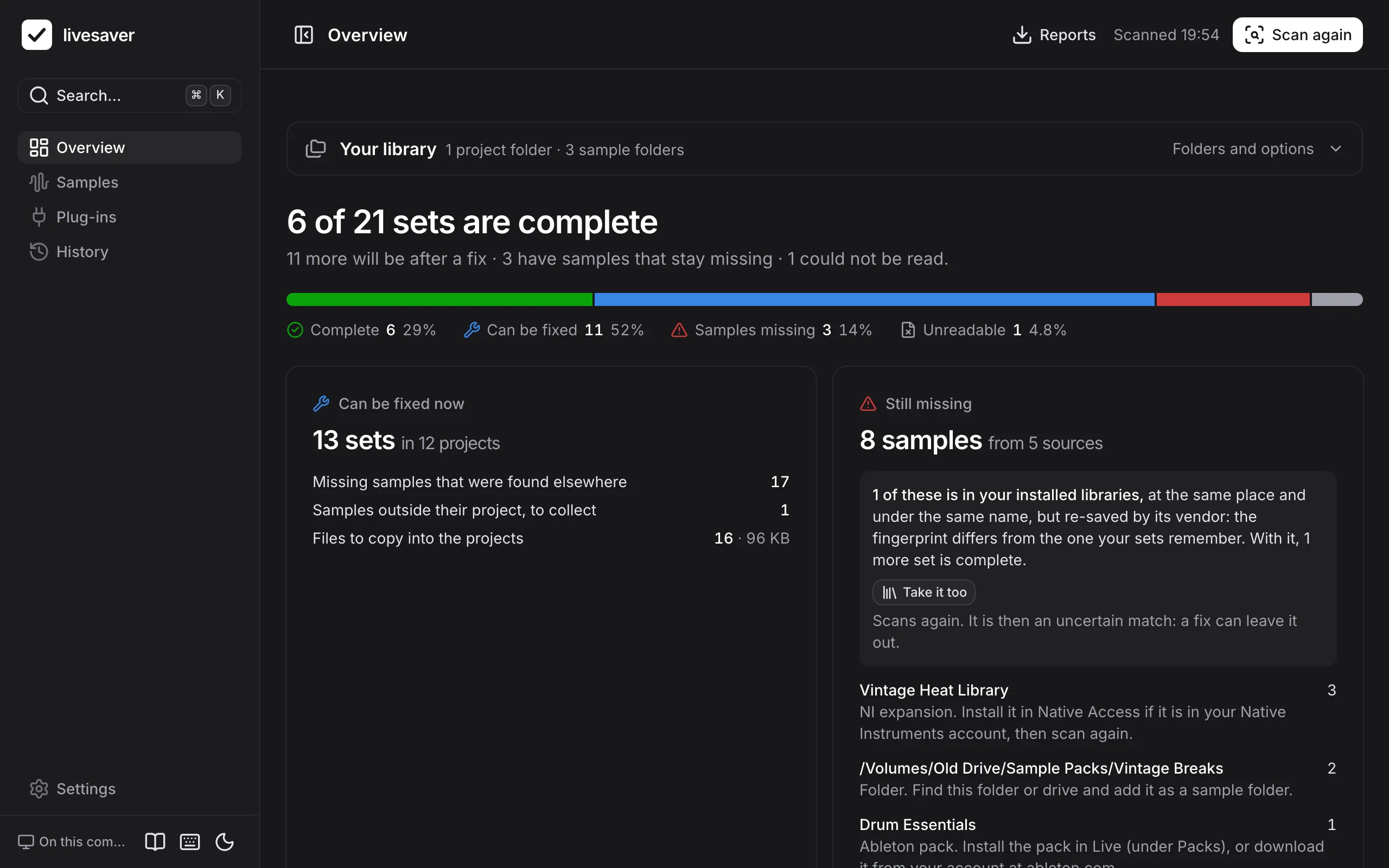
Task: Open the History page
Action: 130,252
